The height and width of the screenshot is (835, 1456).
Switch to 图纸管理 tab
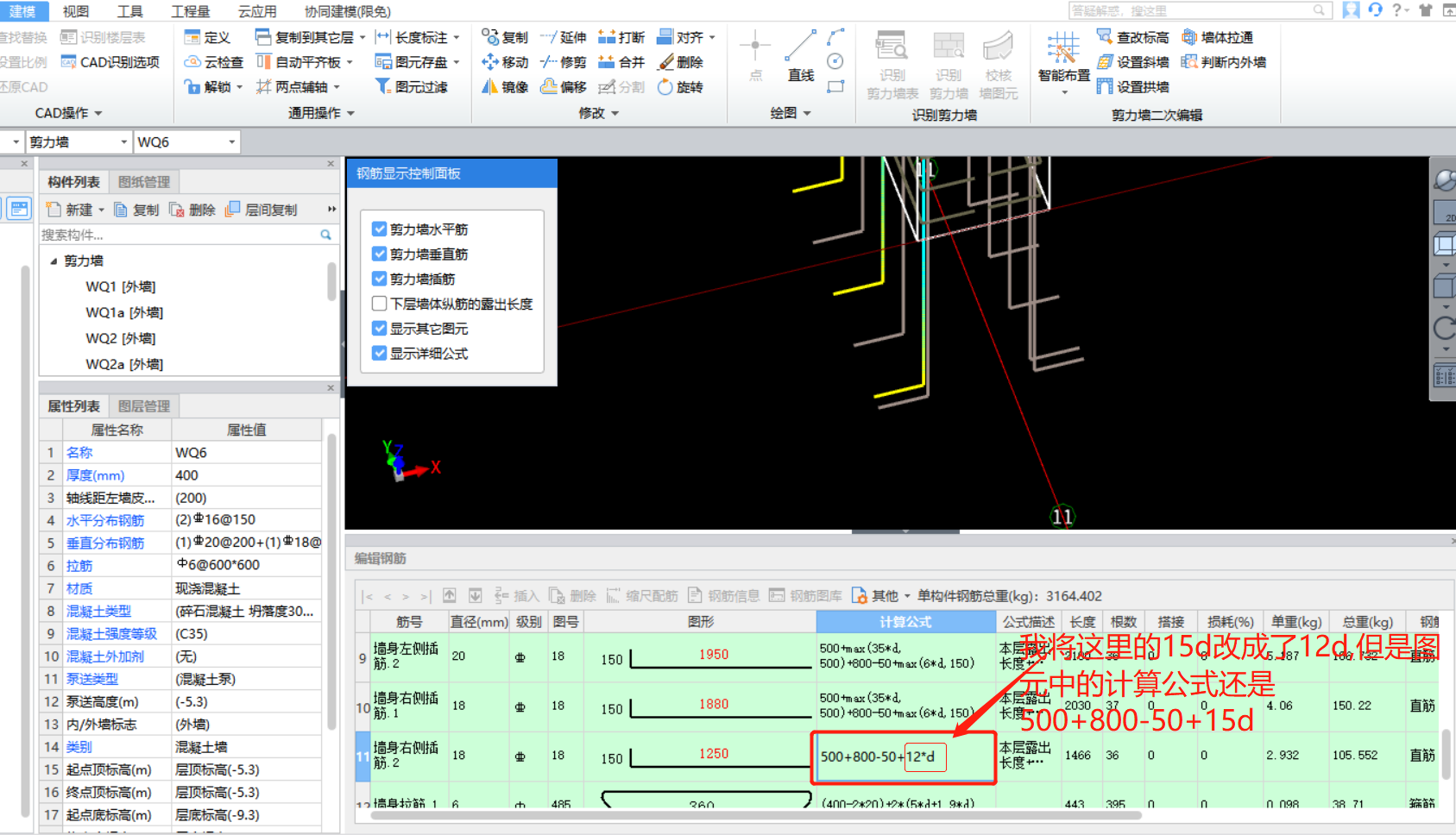tap(144, 182)
